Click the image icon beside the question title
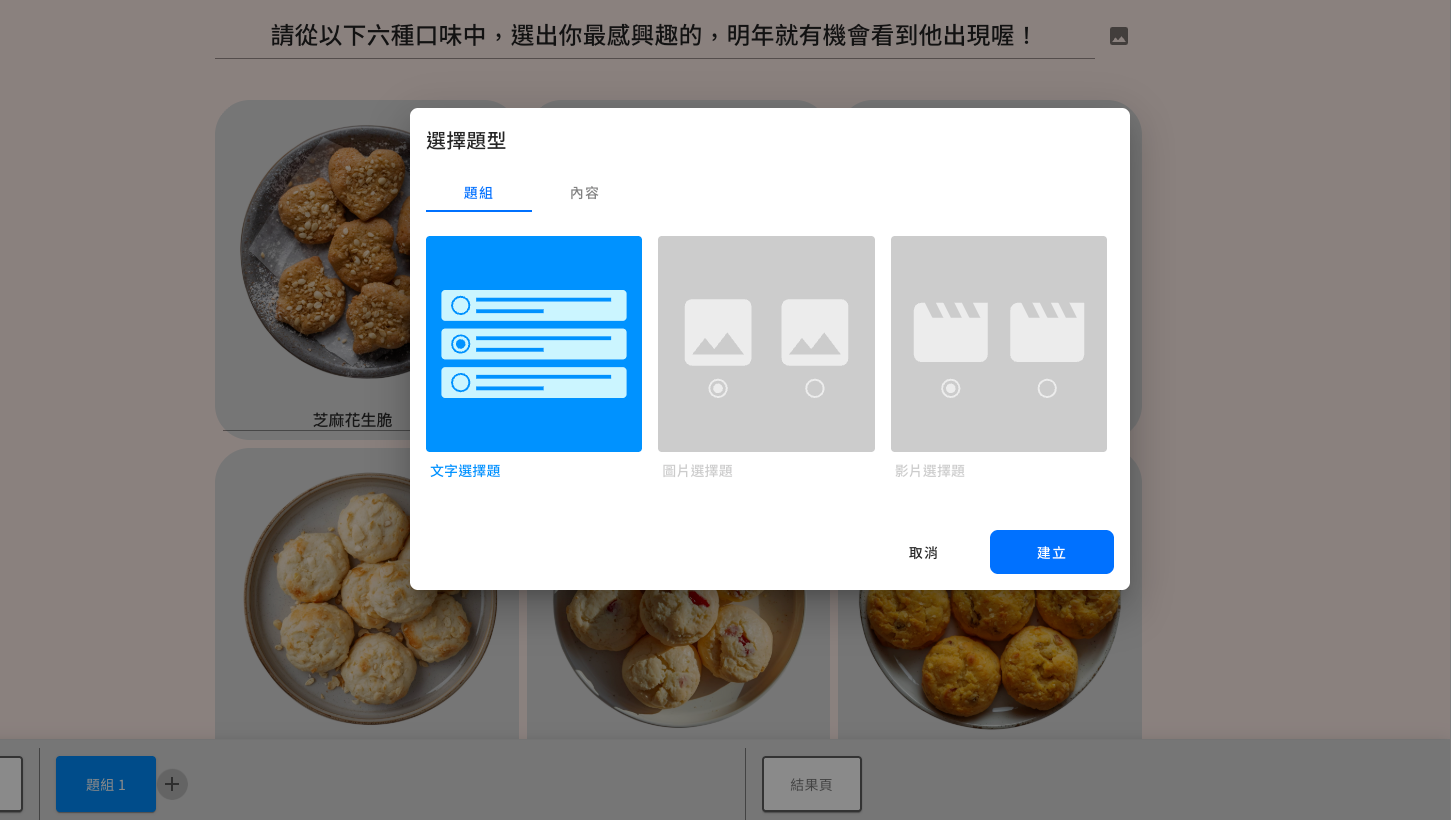 pos(1119,36)
